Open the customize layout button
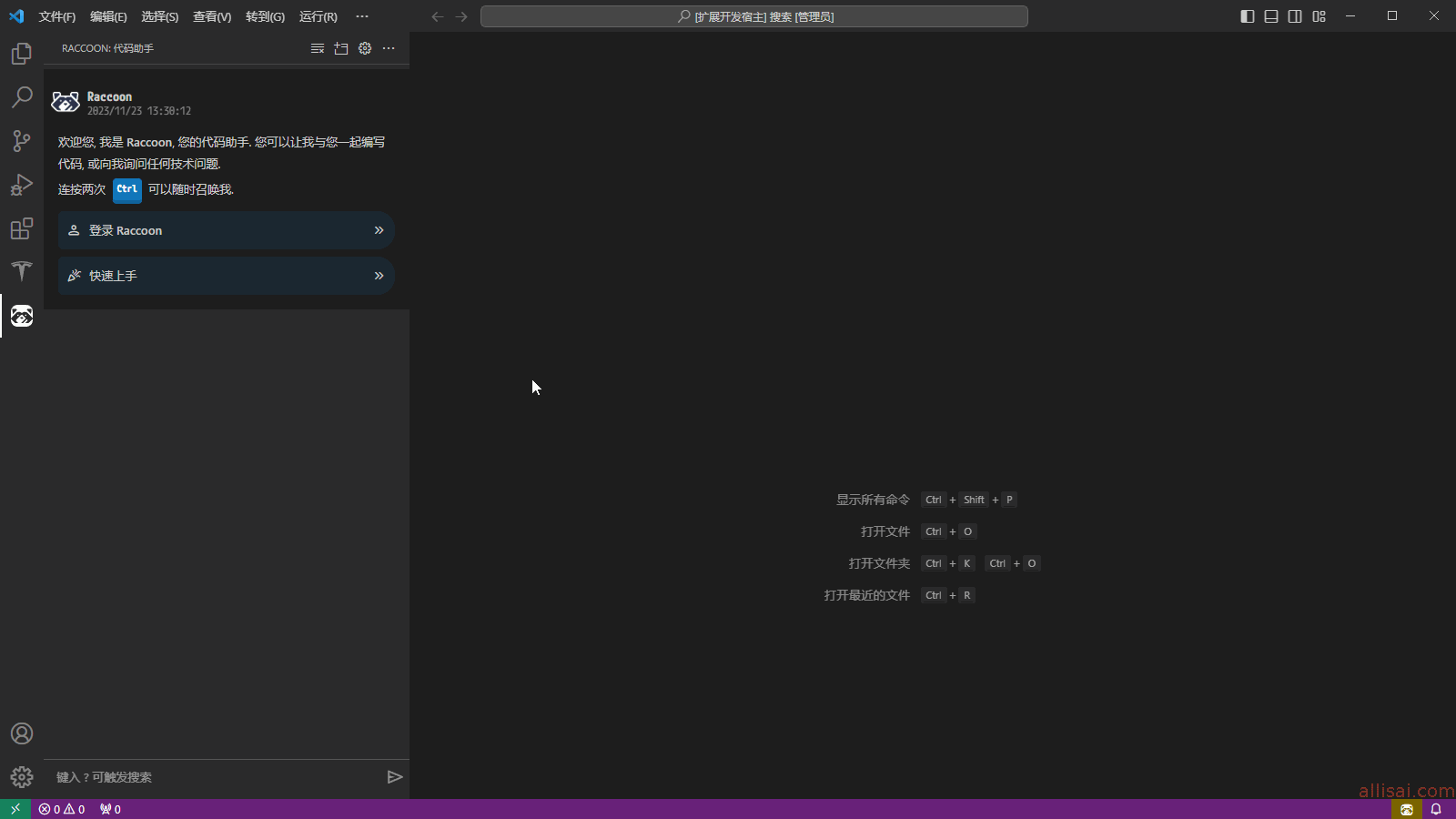Image resolution: width=1456 pixels, height=819 pixels. [x=1319, y=16]
